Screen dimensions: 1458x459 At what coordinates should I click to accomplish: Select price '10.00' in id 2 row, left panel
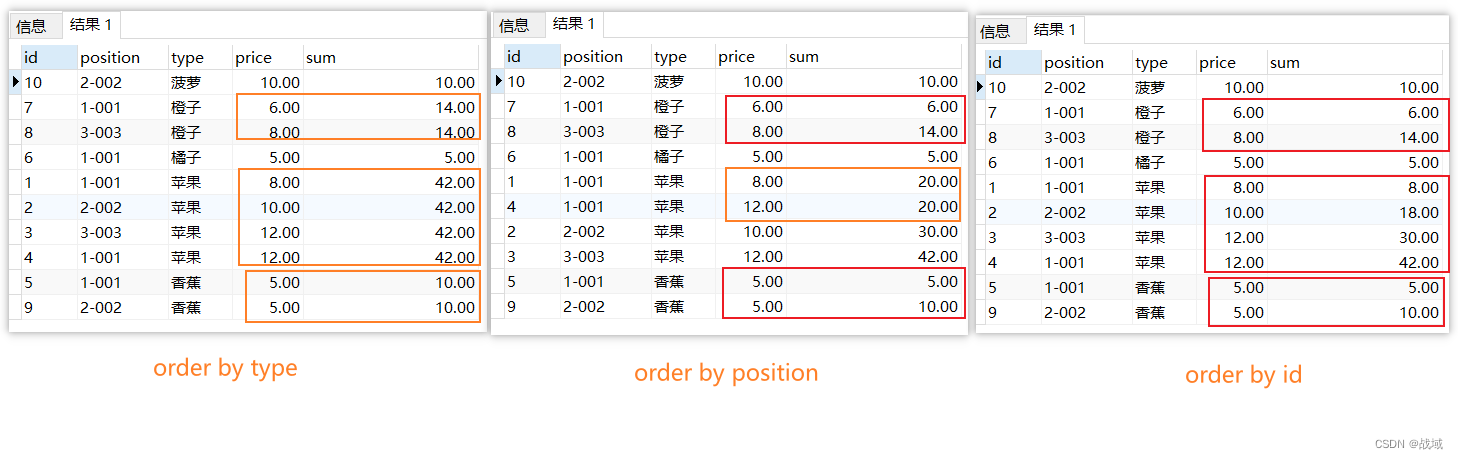pos(268,208)
